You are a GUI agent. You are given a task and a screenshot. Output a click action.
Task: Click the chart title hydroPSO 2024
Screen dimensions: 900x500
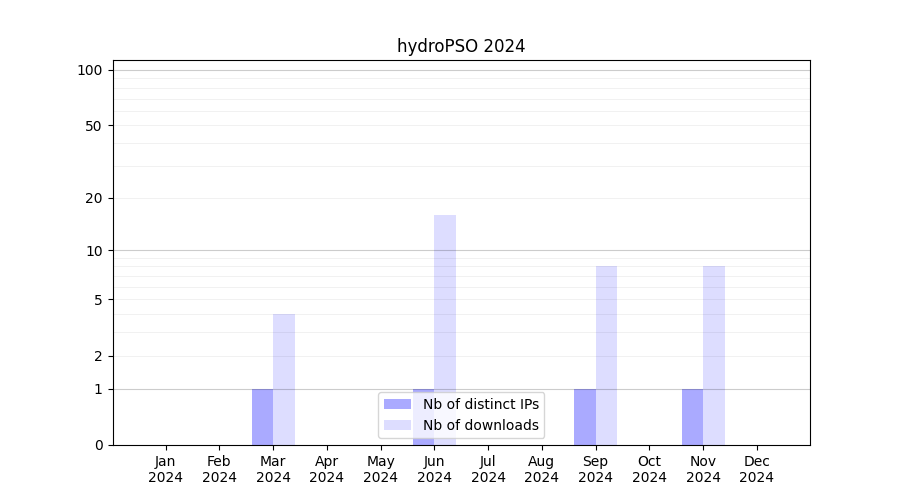[x=461, y=46]
